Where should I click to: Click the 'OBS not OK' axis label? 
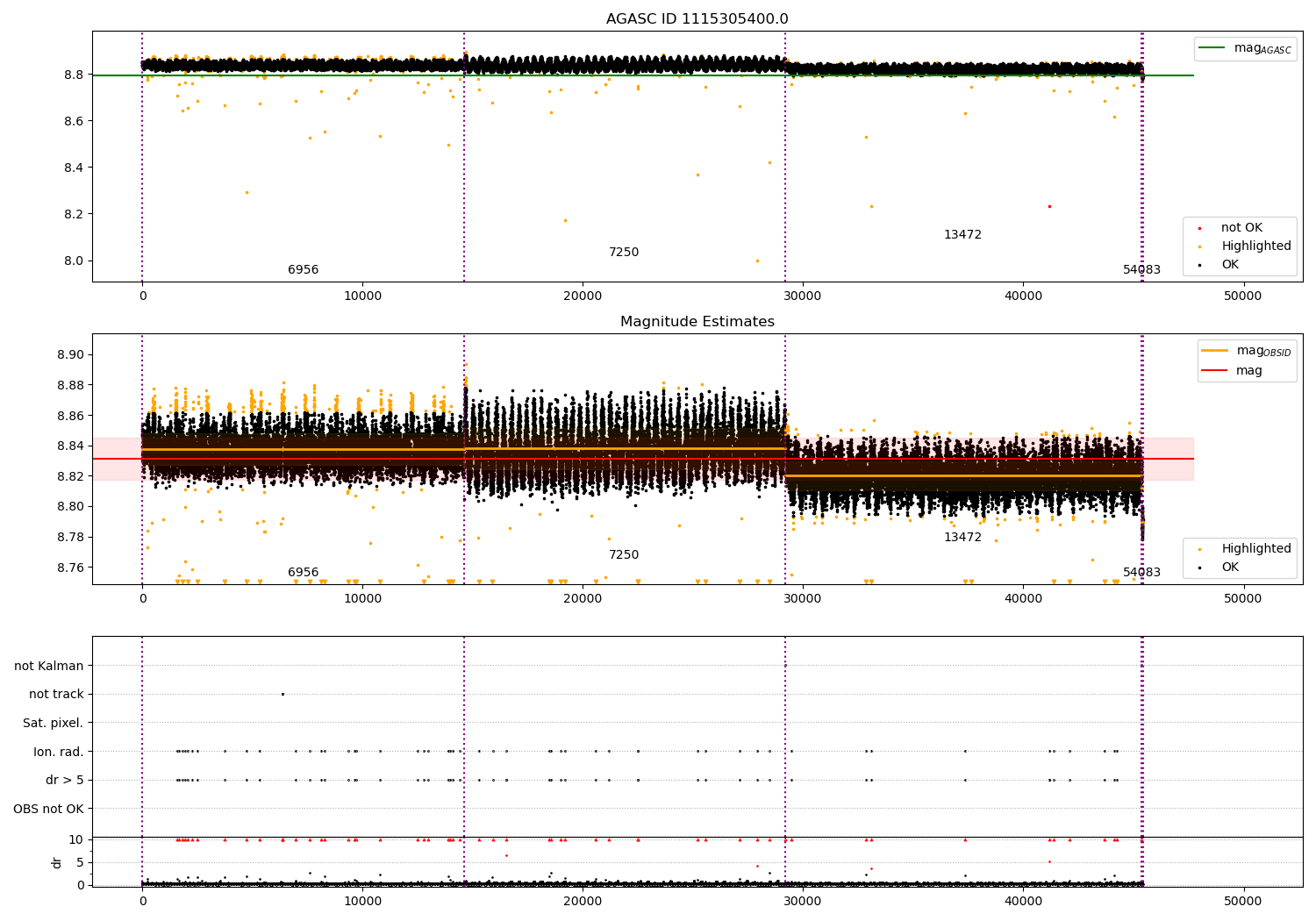(x=49, y=809)
